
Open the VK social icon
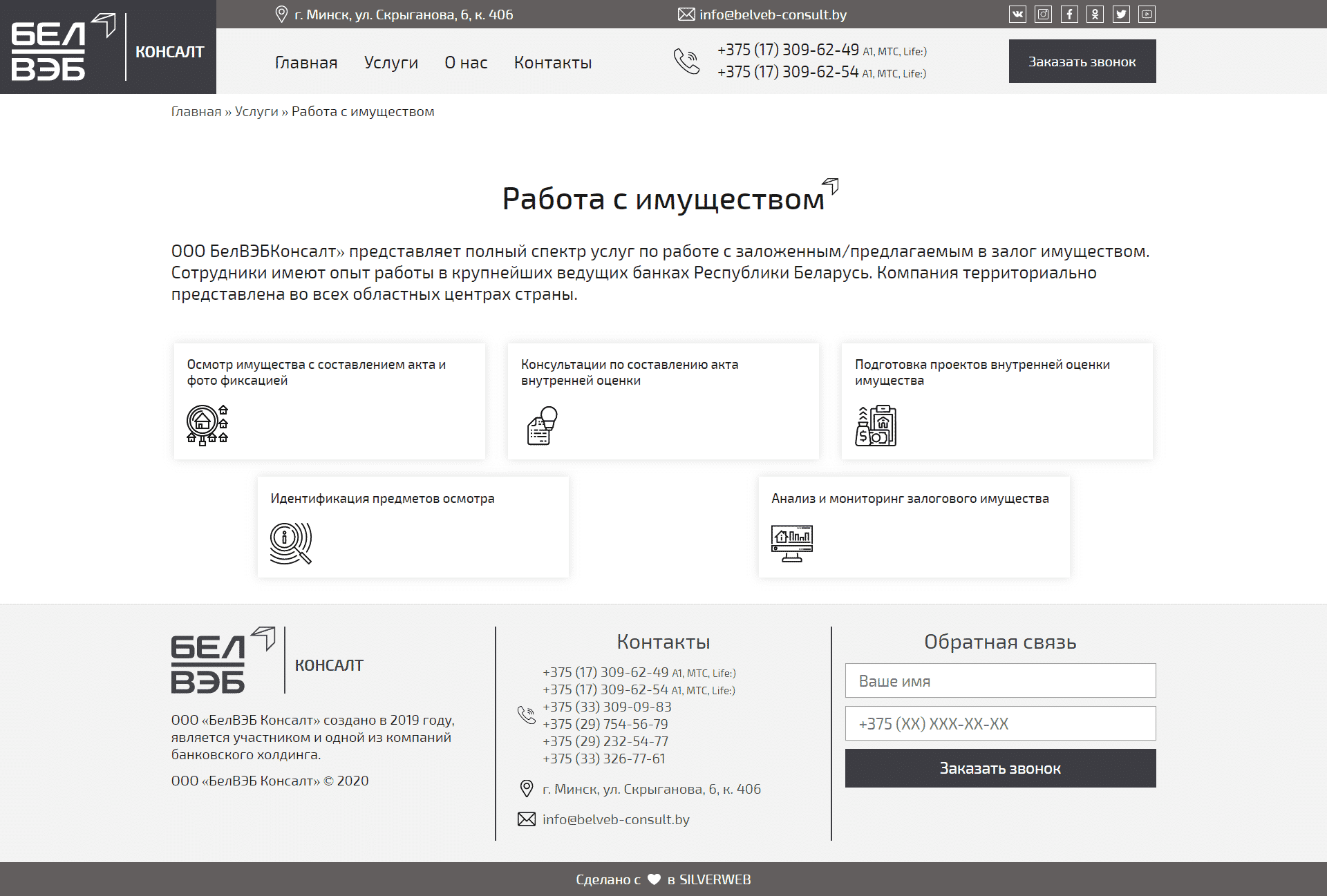point(1017,14)
